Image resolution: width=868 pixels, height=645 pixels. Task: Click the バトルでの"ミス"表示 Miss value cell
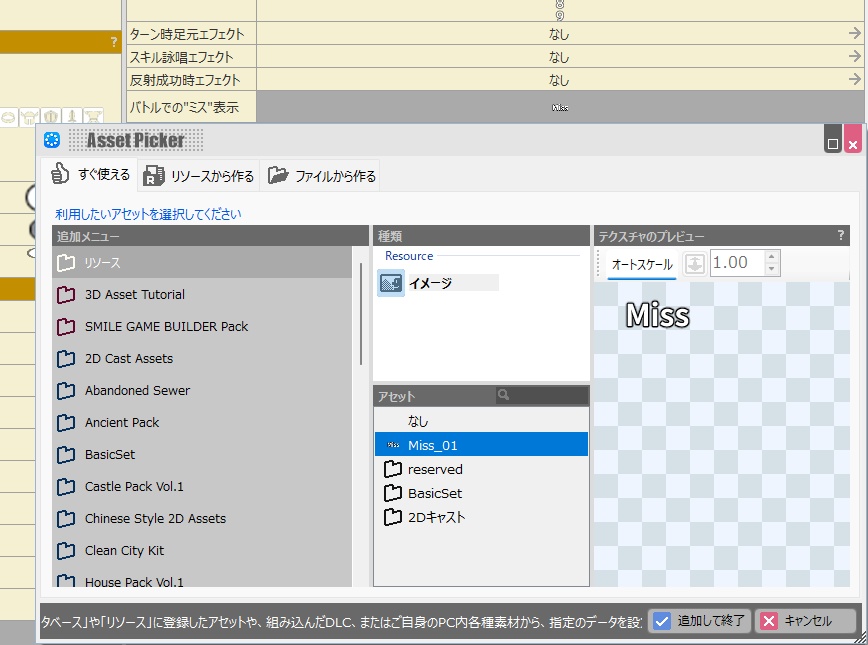tap(560, 107)
